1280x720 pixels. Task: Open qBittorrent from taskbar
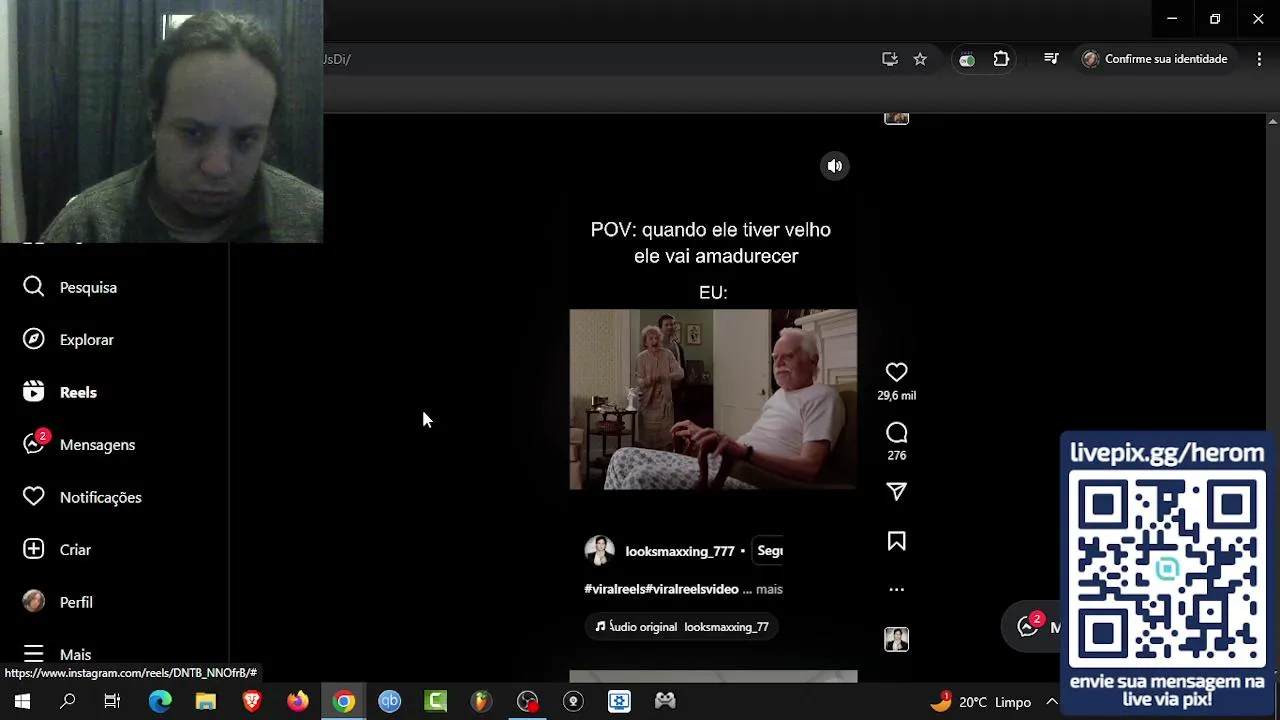(x=390, y=702)
